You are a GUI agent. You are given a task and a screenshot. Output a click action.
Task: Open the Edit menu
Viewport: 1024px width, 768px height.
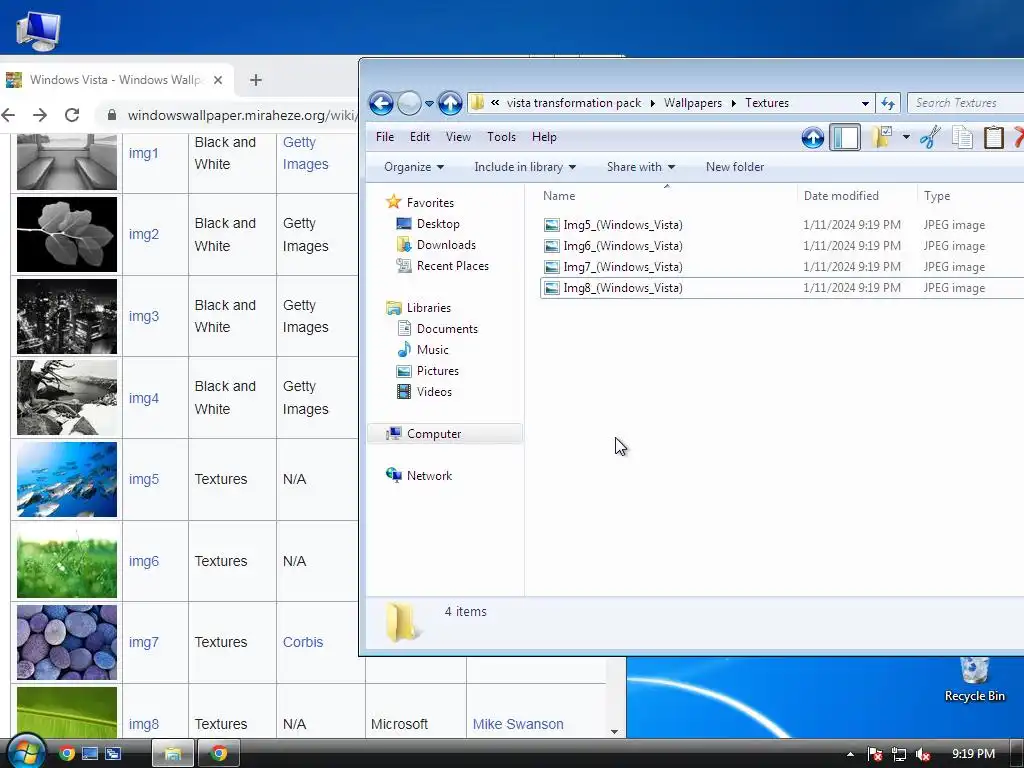point(420,136)
